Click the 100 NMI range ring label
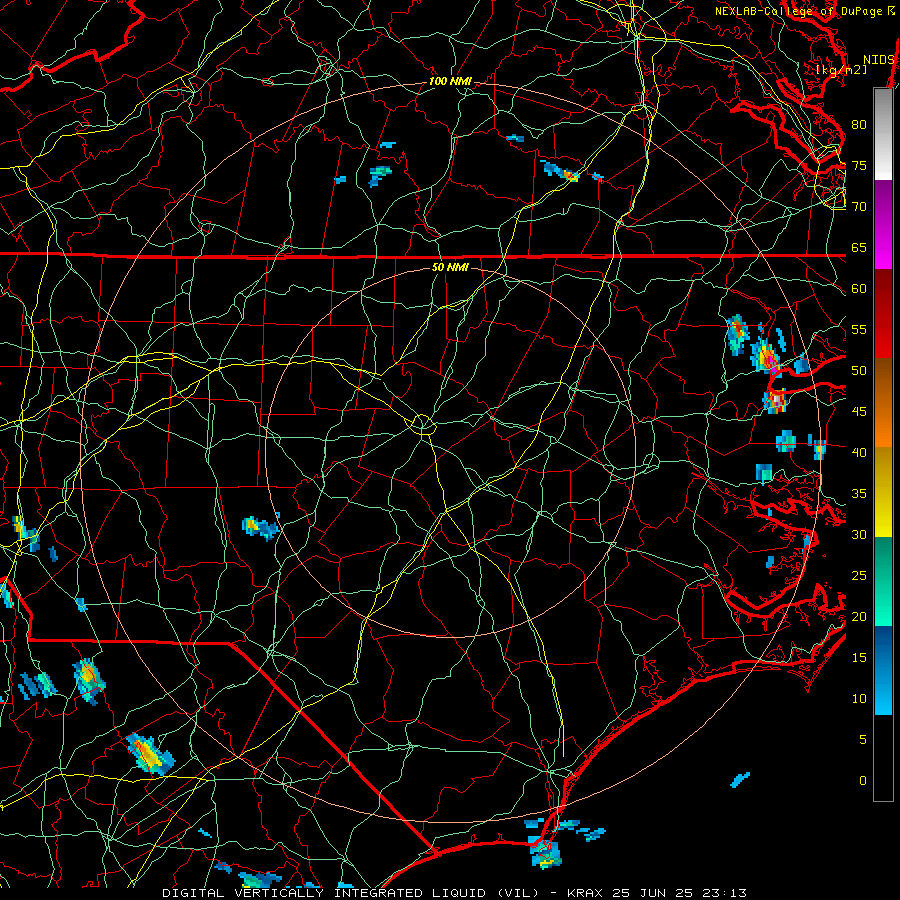This screenshot has height=900, width=900. click(x=450, y=82)
